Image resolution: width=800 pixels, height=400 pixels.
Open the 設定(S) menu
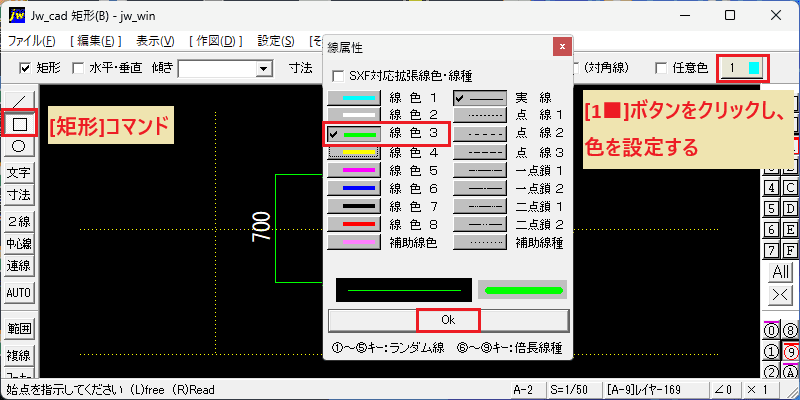click(276, 41)
